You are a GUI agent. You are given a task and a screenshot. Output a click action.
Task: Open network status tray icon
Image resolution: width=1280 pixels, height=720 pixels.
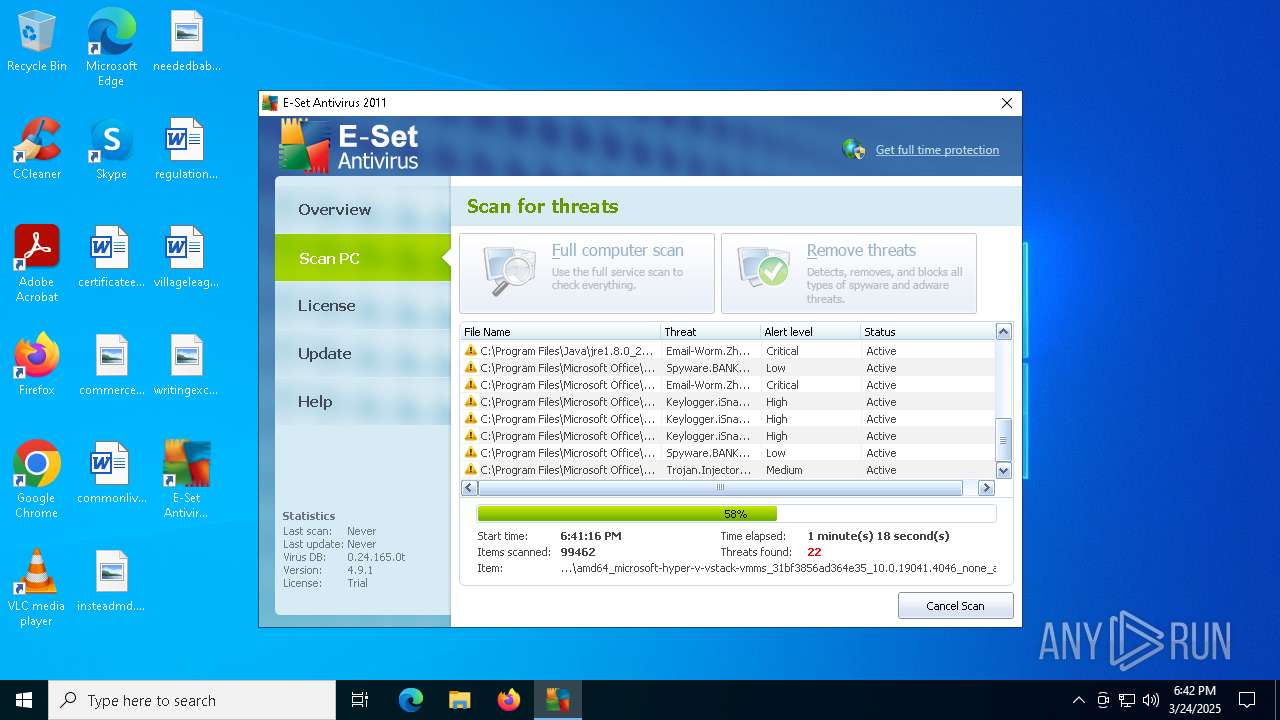[1127, 700]
